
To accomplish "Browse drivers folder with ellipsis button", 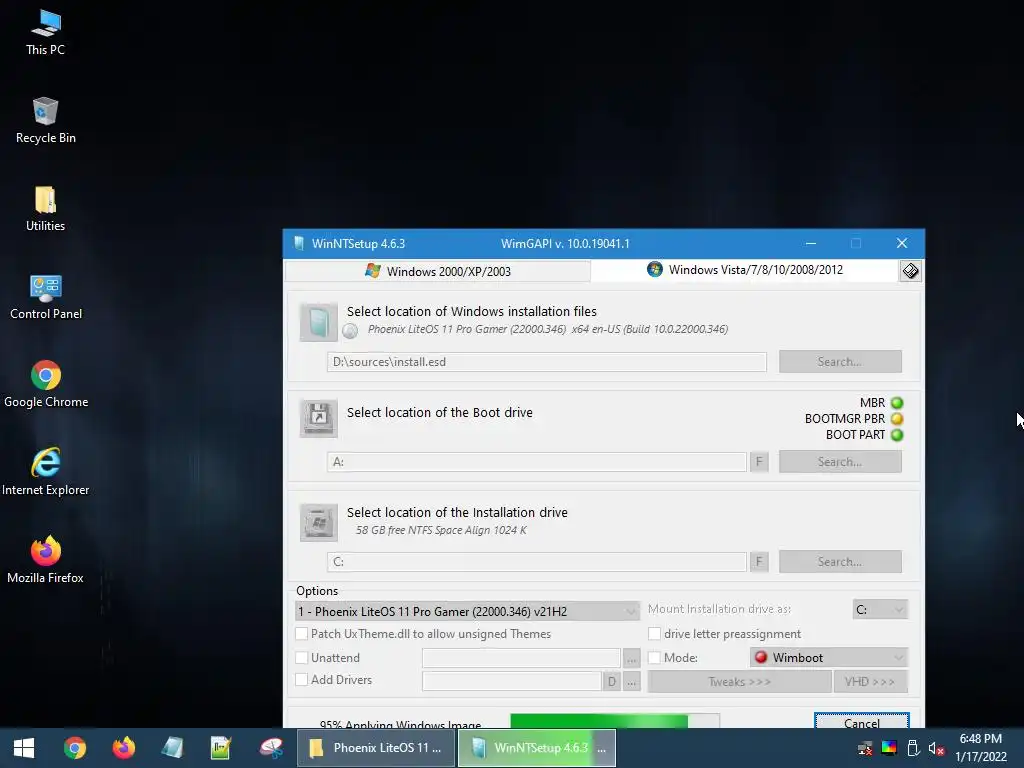I will click(631, 682).
